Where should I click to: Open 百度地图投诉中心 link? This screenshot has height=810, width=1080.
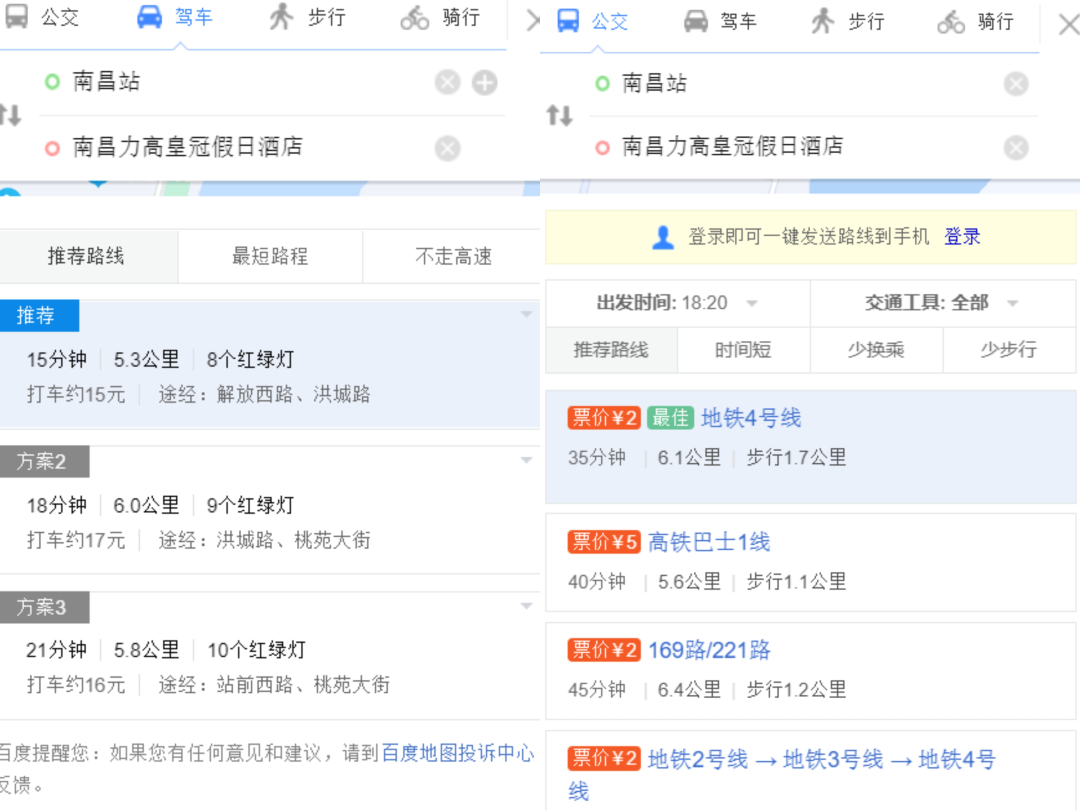pyautogui.click(x=458, y=753)
